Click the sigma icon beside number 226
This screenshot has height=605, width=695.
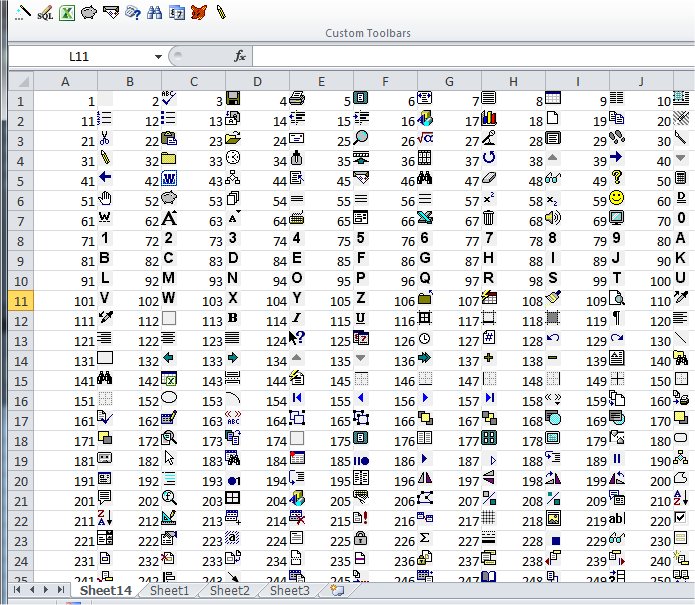point(425,538)
